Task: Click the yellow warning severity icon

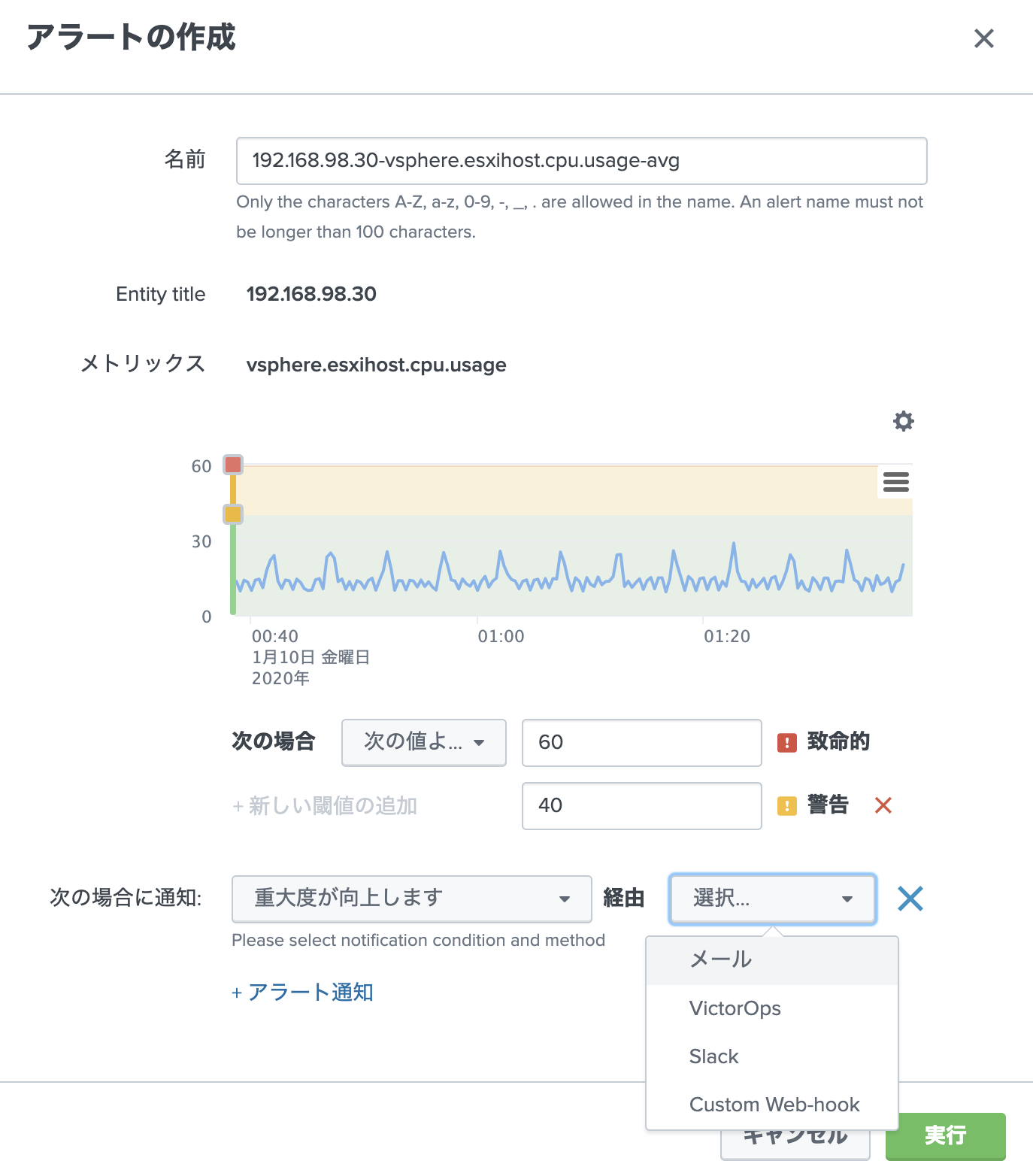Action: [786, 806]
